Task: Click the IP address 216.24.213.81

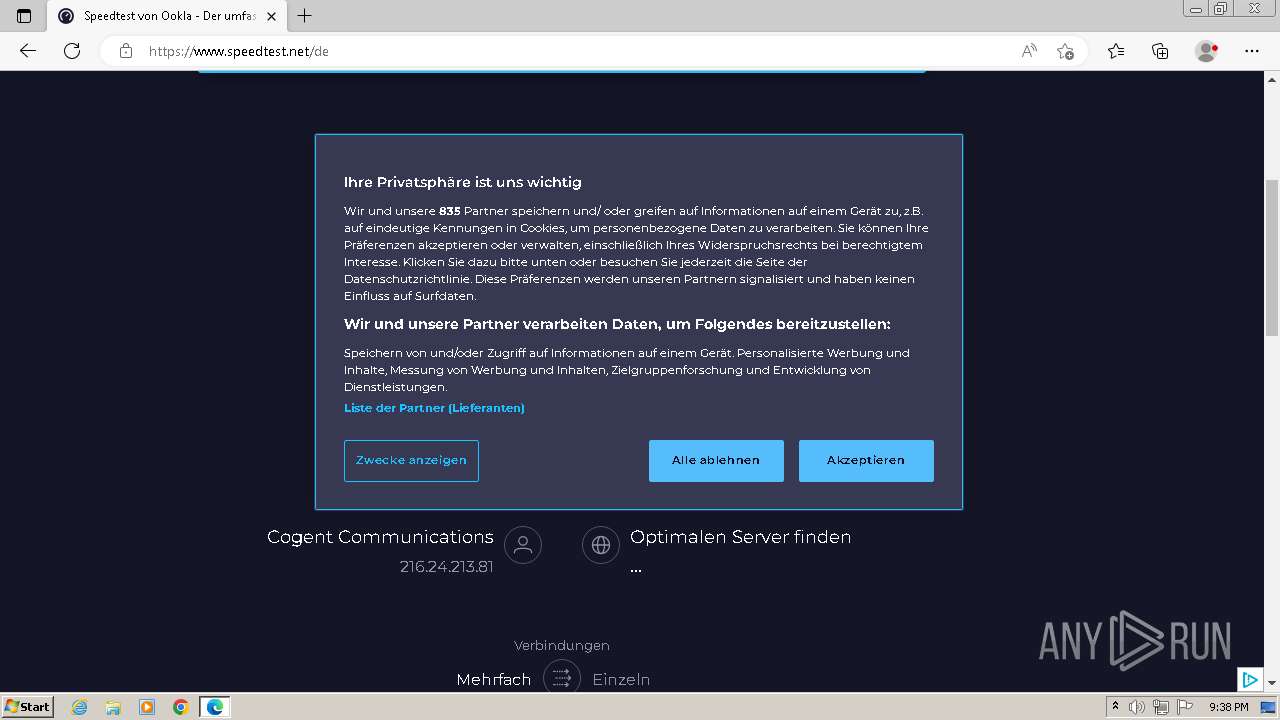Action: [x=446, y=567]
